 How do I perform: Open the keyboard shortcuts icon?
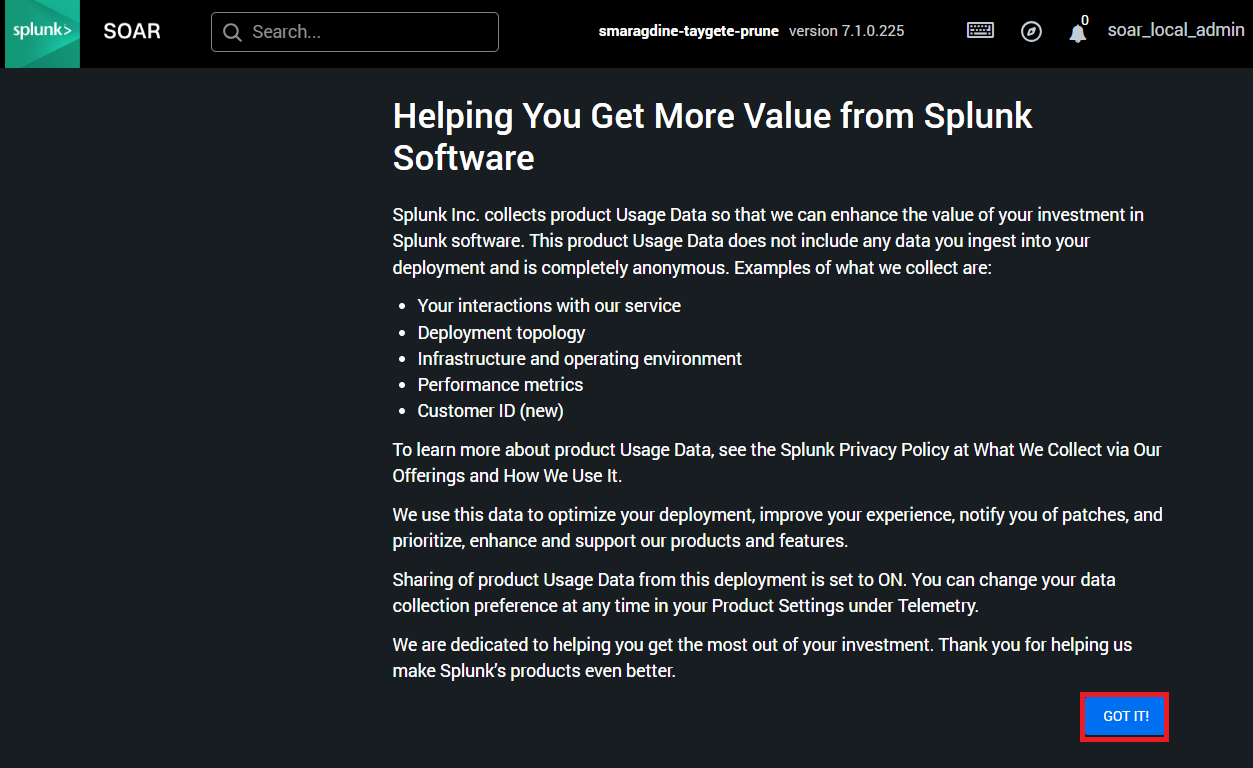pyautogui.click(x=980, y=31)
